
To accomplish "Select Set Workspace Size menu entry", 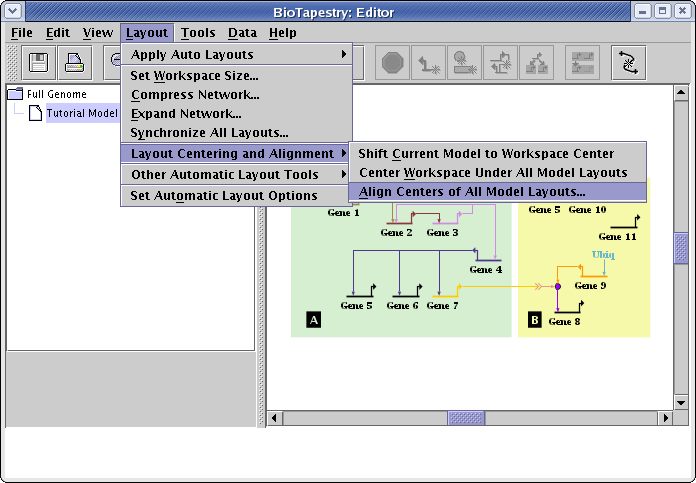I will [194, 75].
